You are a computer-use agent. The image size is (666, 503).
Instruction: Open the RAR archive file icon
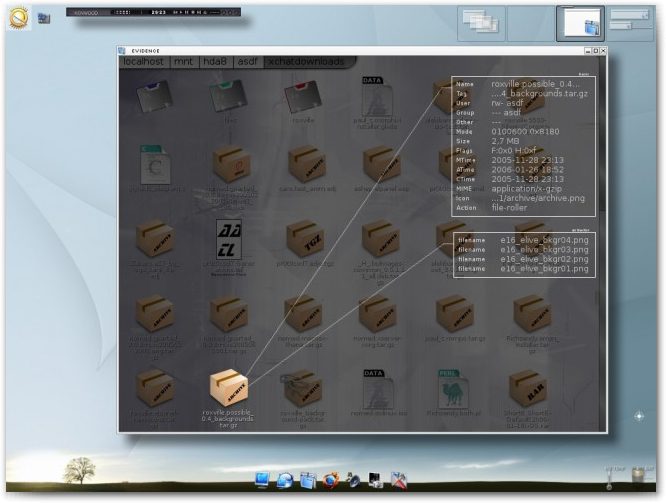[x=528, y=387]
